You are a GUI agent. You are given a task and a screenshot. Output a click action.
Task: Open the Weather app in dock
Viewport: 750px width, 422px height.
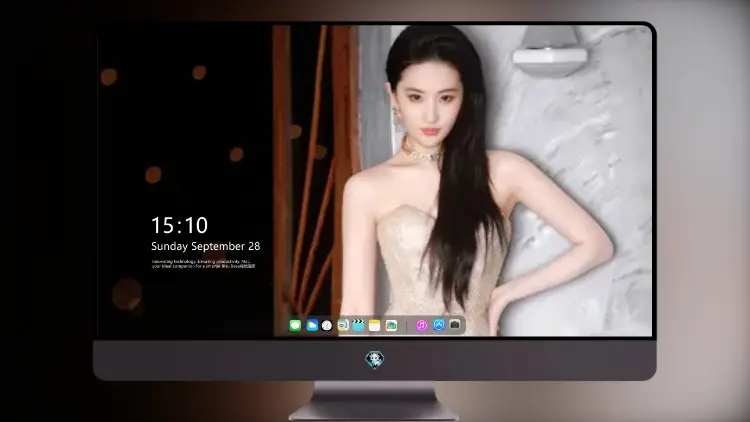[312, 326]
